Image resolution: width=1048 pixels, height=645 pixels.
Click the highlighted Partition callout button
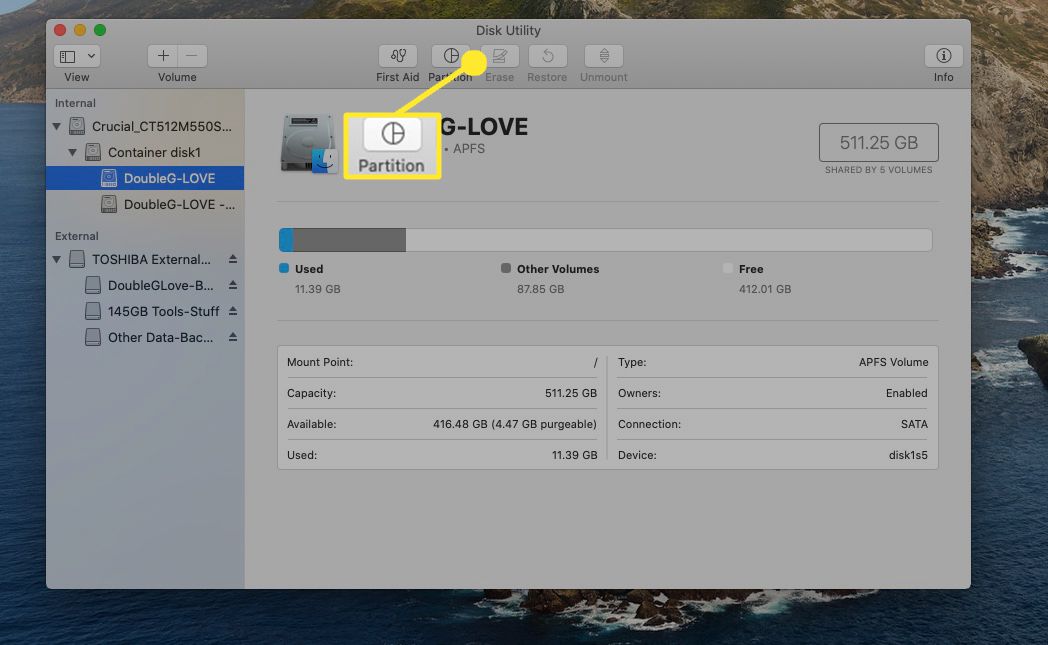coord(392,146)
